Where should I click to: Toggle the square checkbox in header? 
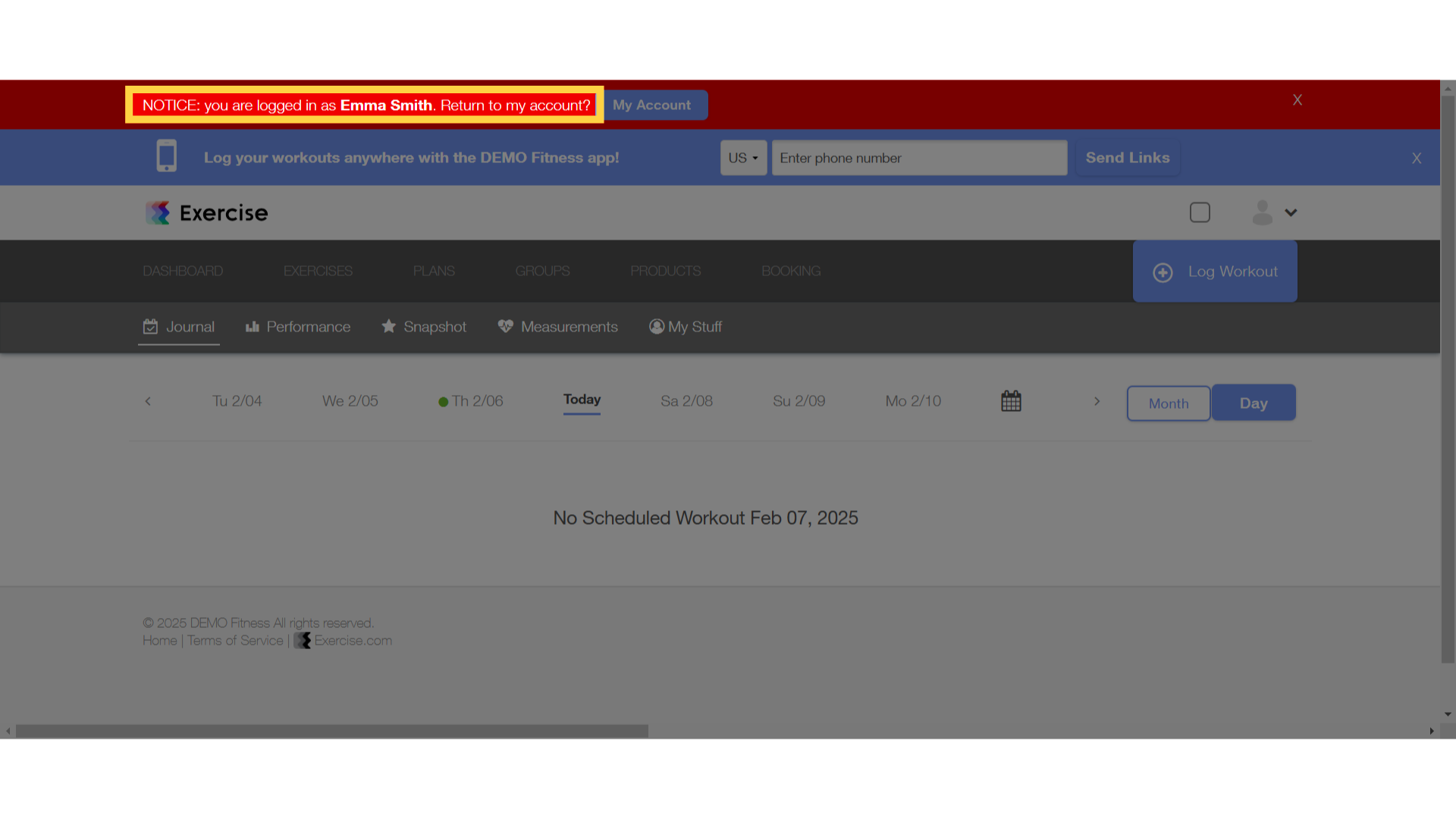click(1200, 212)
